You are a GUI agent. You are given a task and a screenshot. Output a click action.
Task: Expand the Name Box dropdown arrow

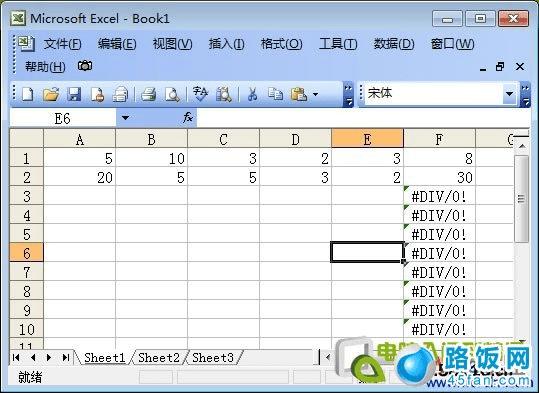(x=125, y=118)
